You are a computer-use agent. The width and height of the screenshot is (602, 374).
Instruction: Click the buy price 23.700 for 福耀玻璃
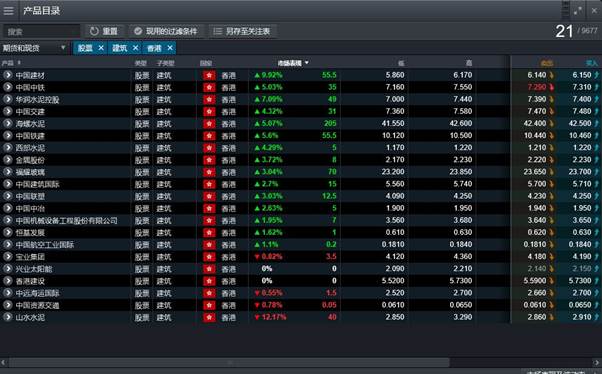coord(580,172)
